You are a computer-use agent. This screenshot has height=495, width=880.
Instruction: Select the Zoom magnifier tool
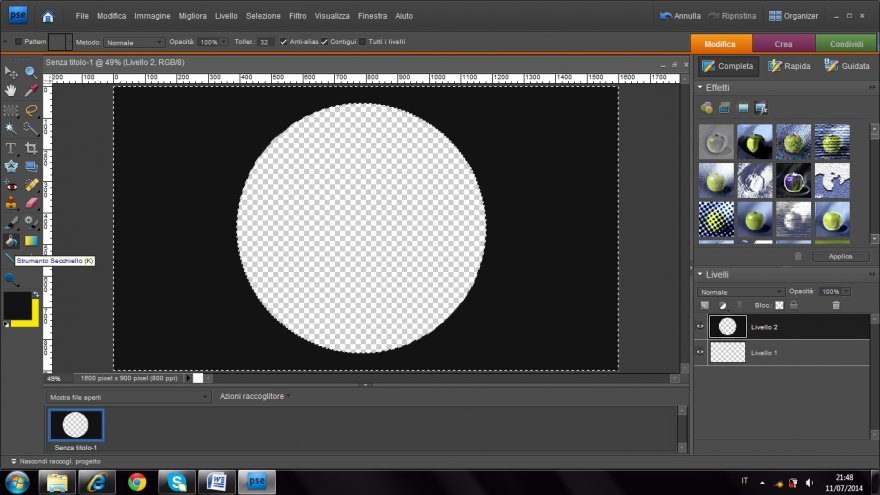[31, 72]
